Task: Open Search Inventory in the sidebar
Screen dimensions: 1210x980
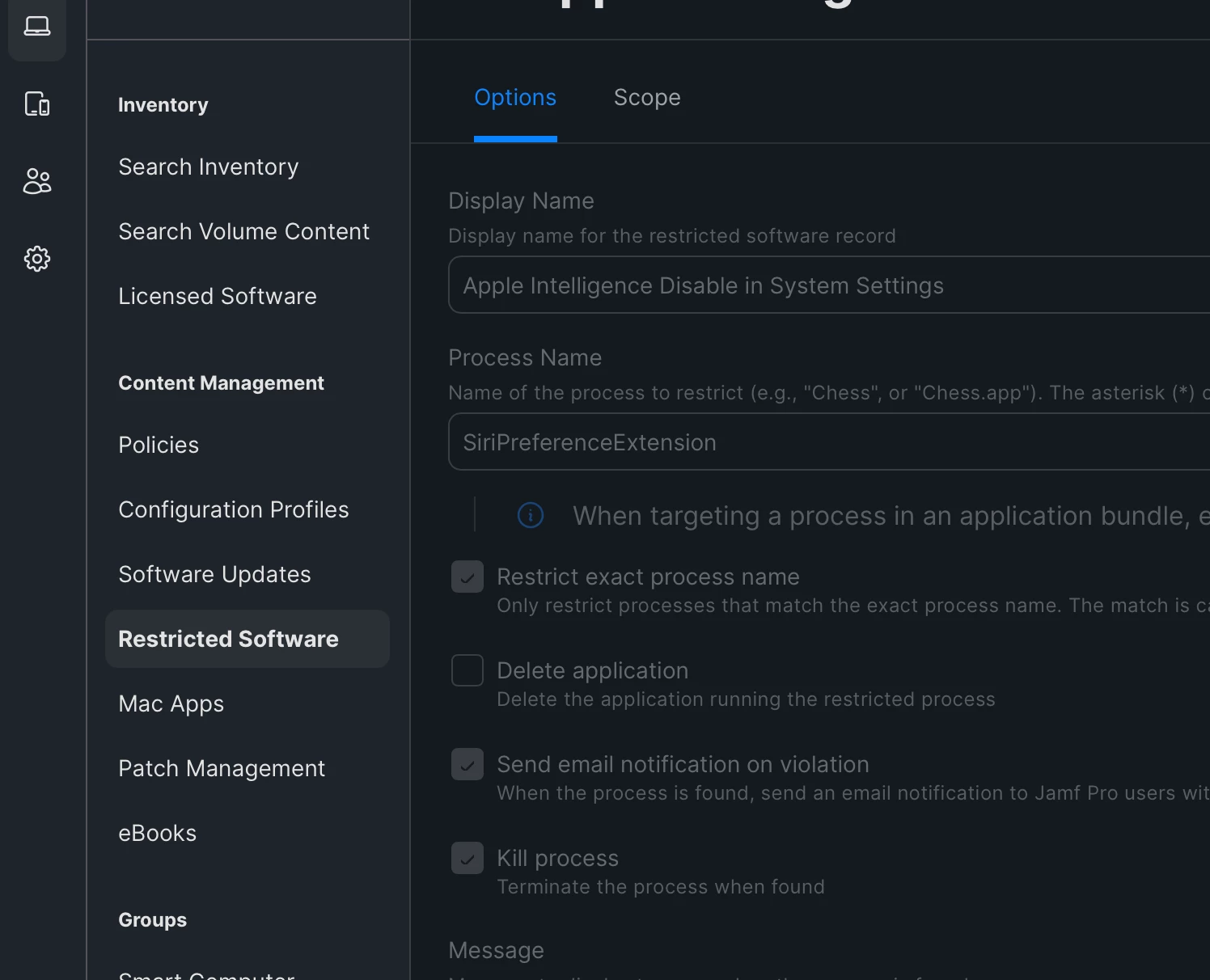Action: [209, 167]
